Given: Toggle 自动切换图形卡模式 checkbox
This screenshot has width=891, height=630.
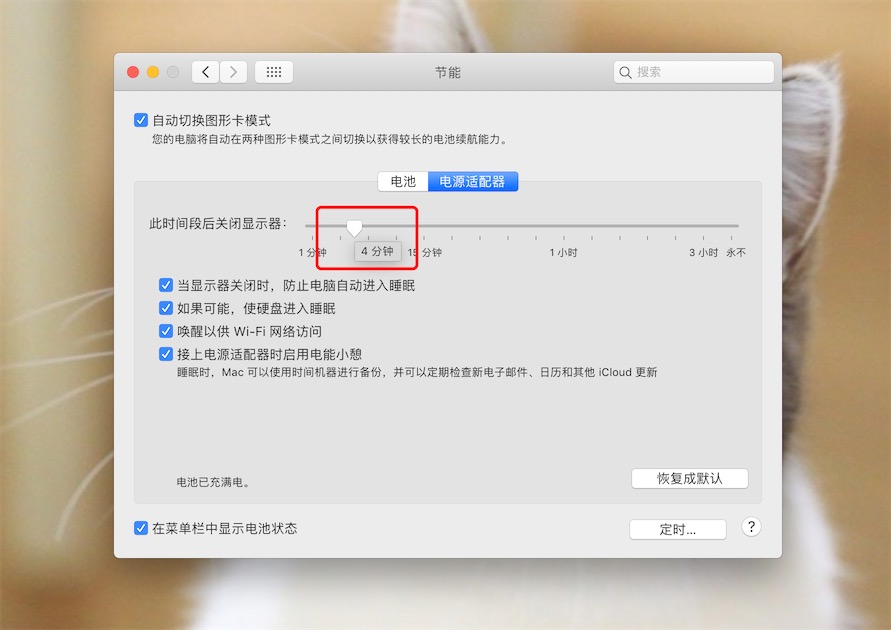Looking at the screenshot, I should [141, 120].
